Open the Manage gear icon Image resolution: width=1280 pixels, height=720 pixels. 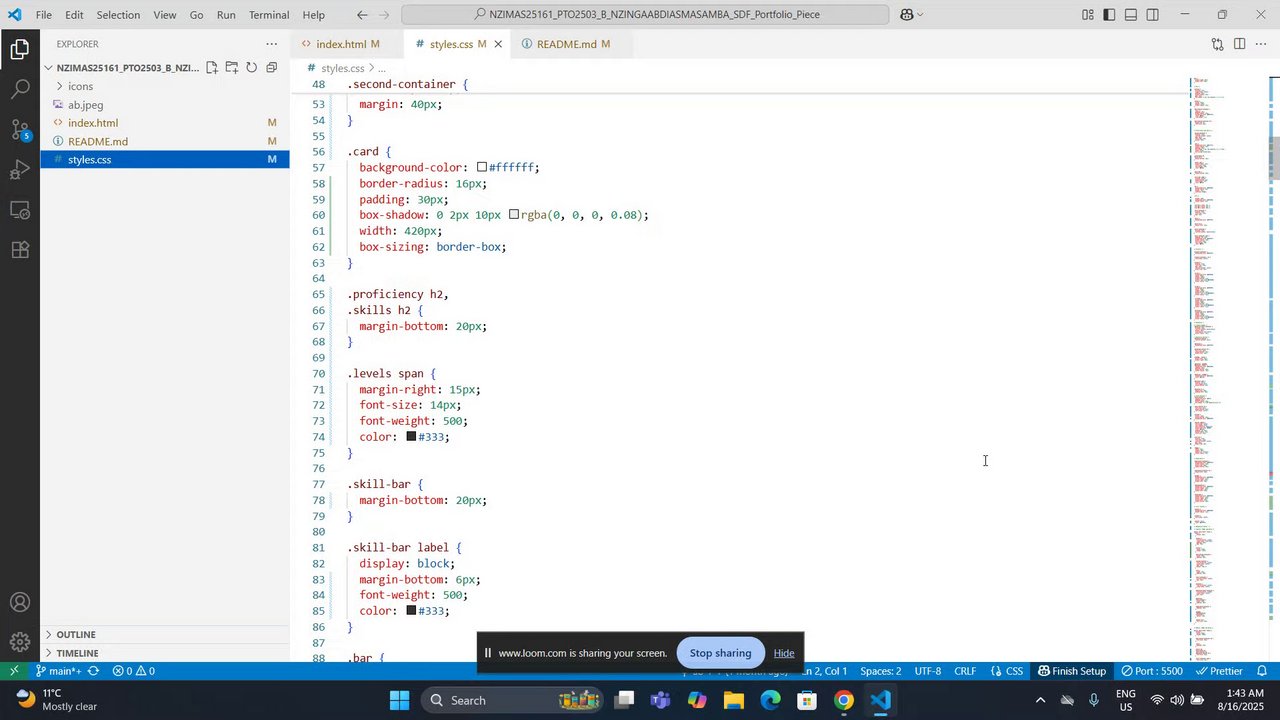pyautogui.click(x=20, y=642)
